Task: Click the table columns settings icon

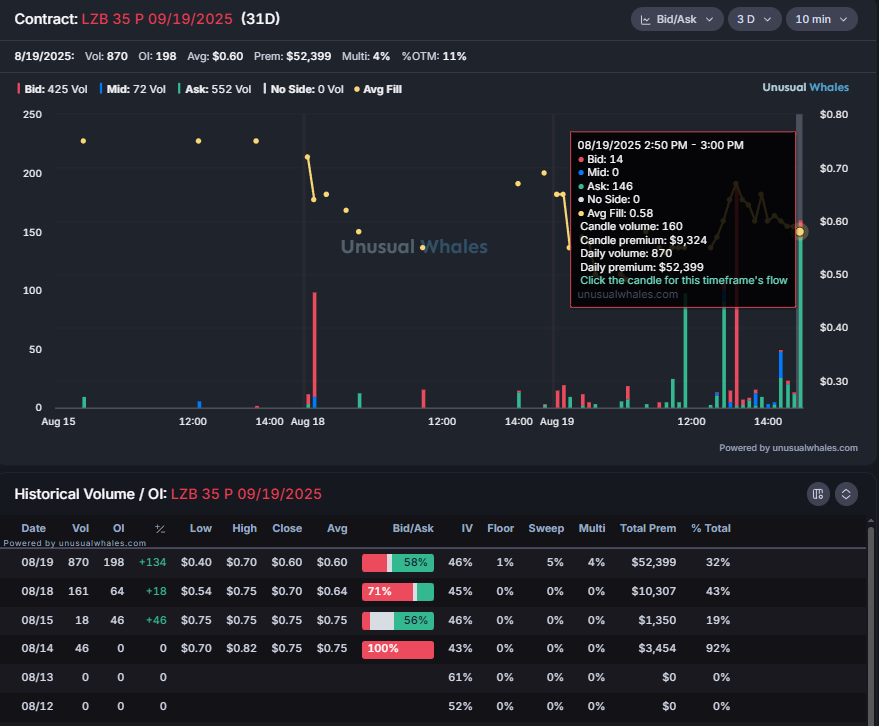Action: point(818,494)
